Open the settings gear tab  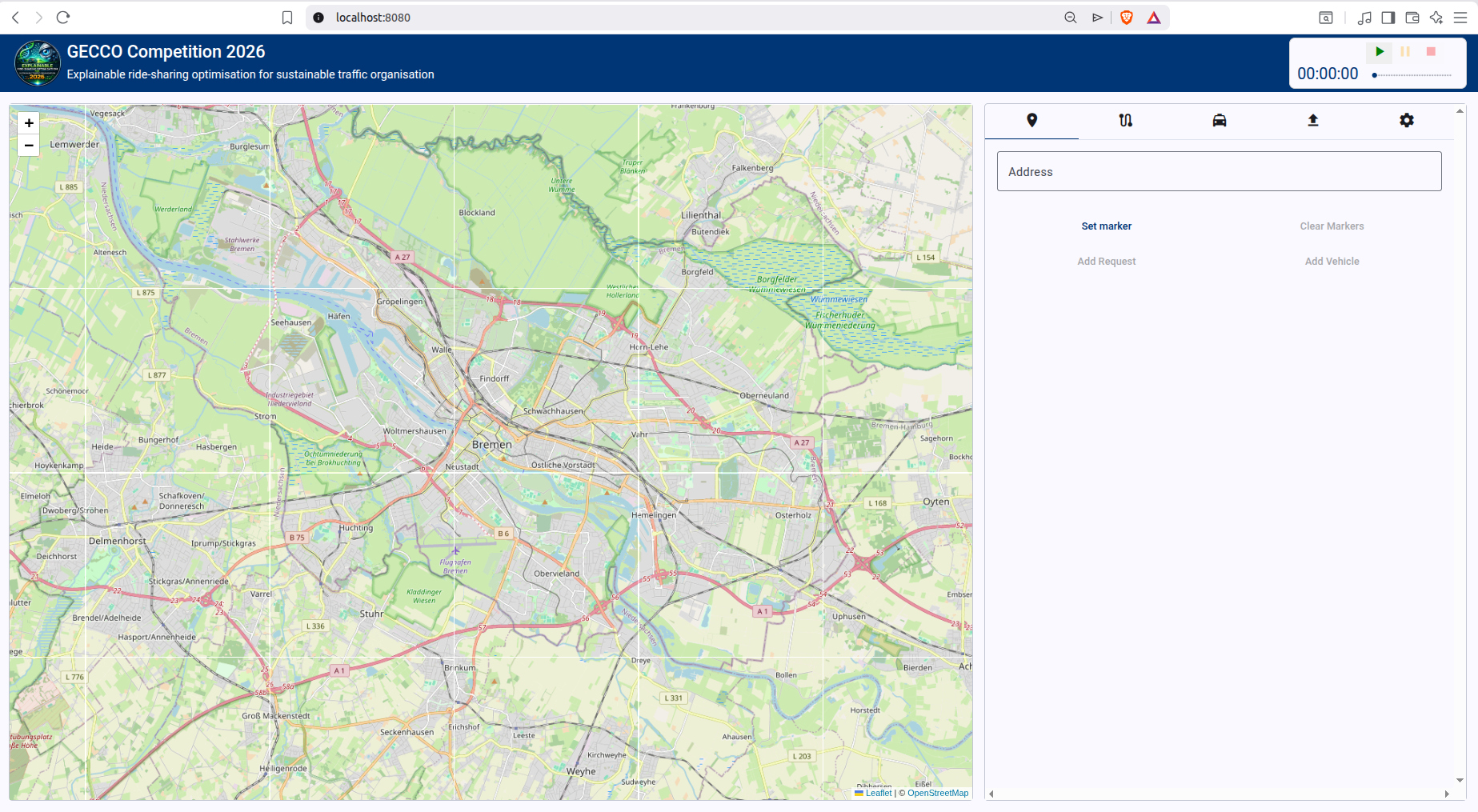click(x=1406, y=121)
